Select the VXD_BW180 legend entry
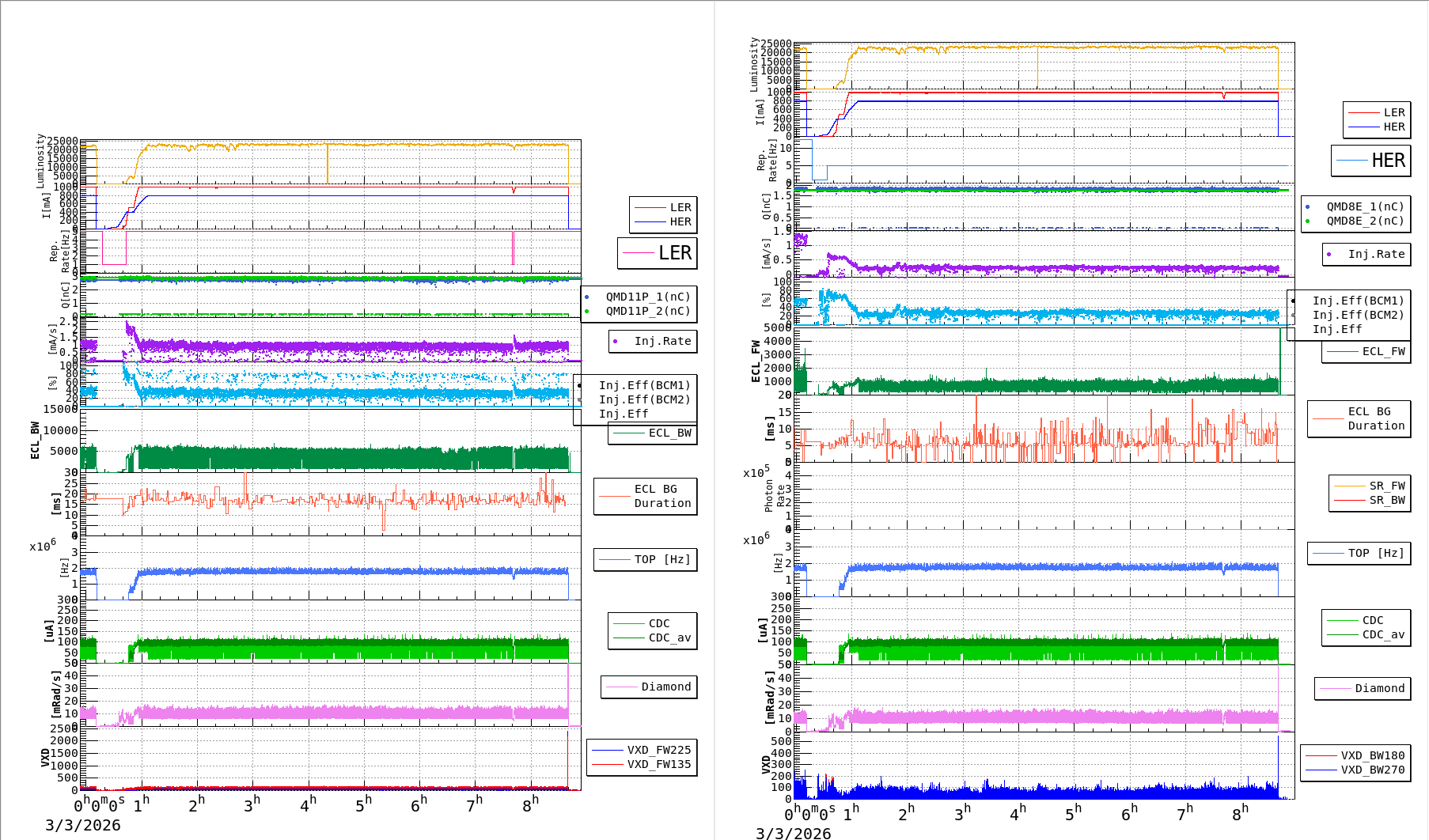 [1372, 755]
